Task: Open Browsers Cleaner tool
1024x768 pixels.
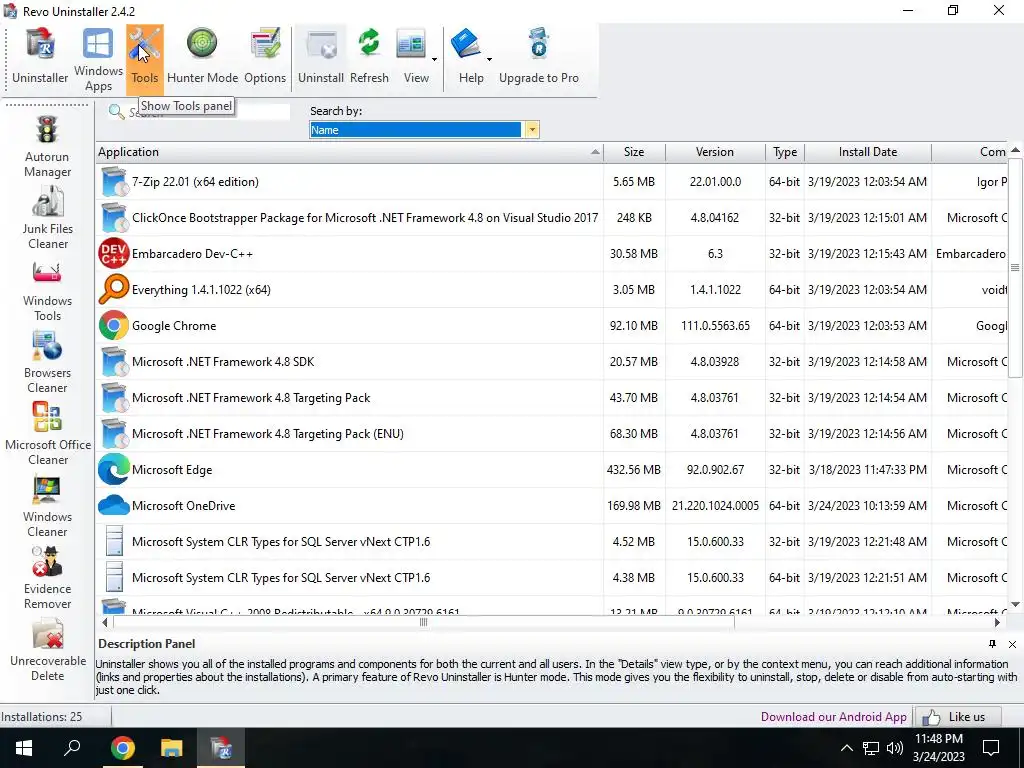Action: (47, 363)
